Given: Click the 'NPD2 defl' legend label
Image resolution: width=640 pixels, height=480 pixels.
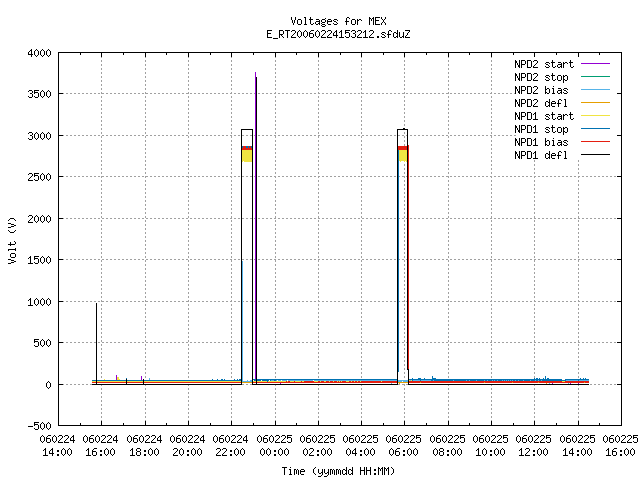Looking at the screenshot, I should (541, 103).
